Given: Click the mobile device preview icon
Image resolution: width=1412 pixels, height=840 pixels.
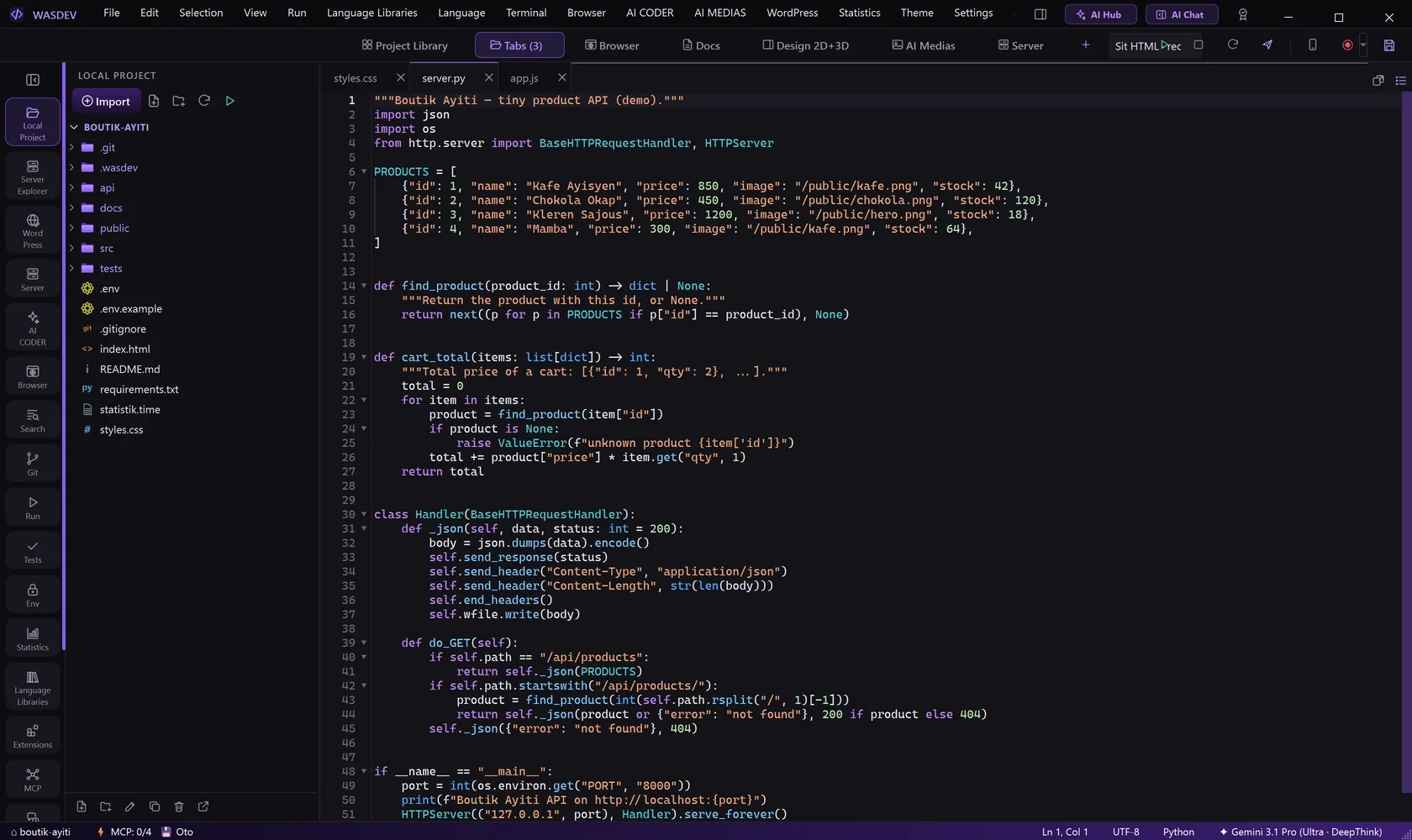Looking at the screenshot, I should click(1313, 45).
